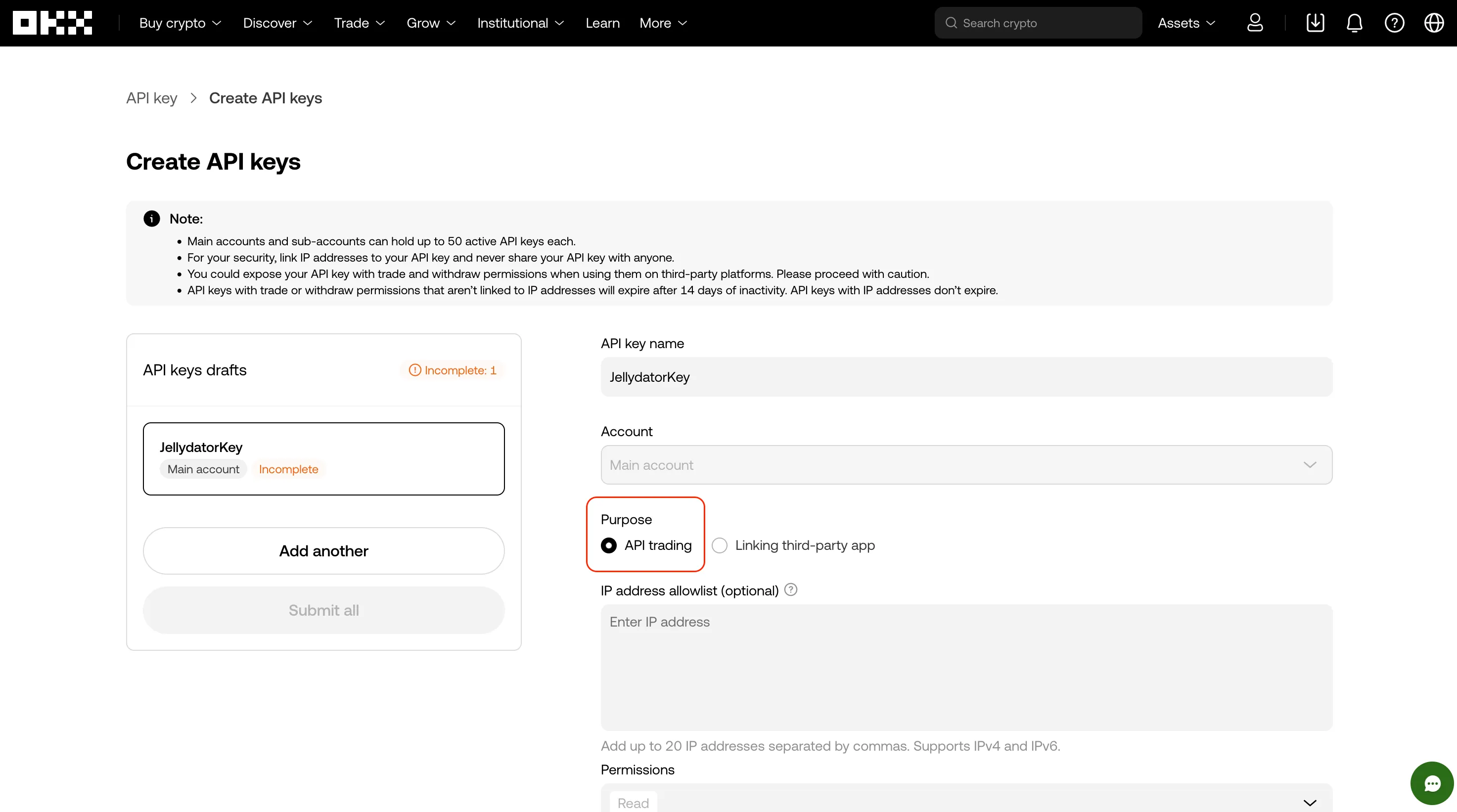Expand the Trade menu
The width and height of the screenshot is (1457, 812).
point(359,23)
